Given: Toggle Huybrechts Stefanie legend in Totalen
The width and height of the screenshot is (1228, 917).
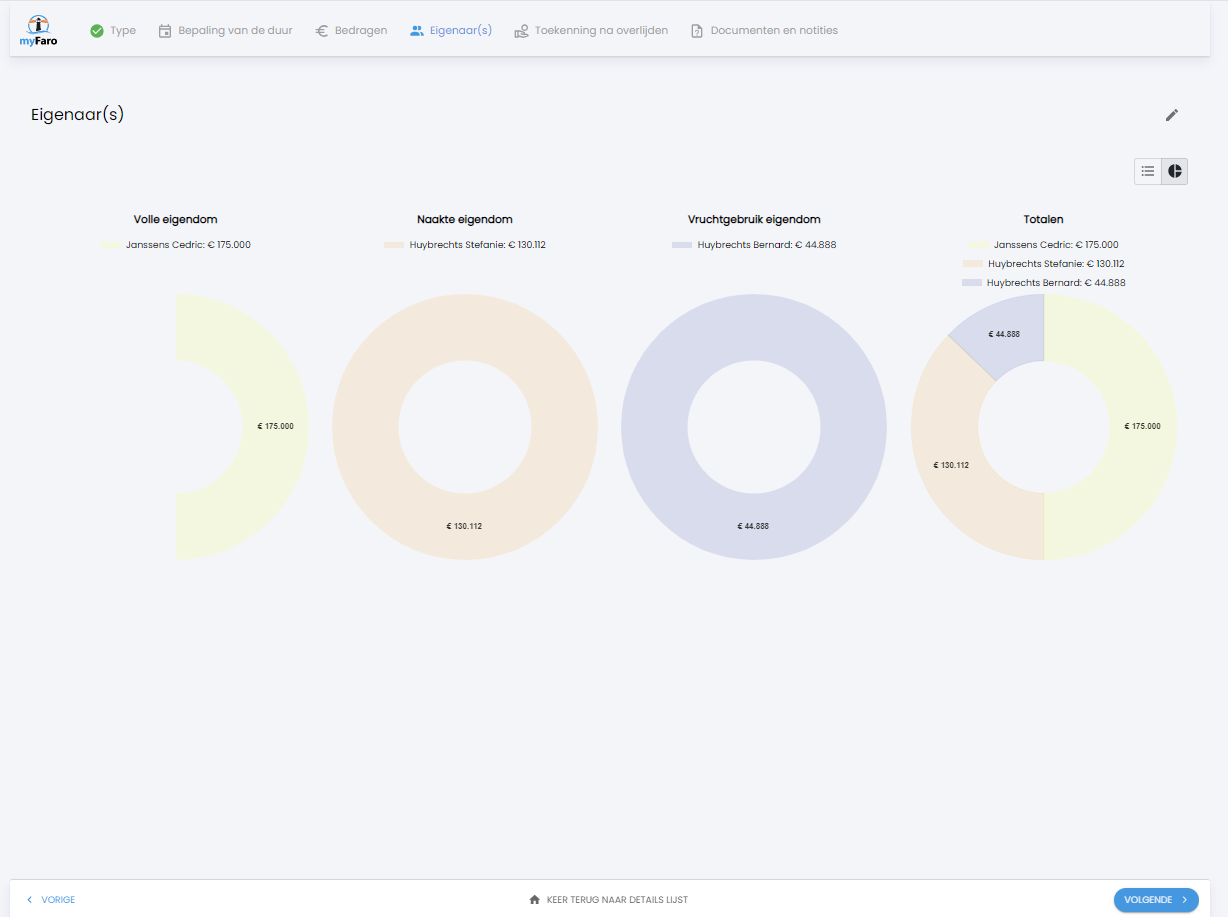Looking at the screenshot, I should (1044, 264).
